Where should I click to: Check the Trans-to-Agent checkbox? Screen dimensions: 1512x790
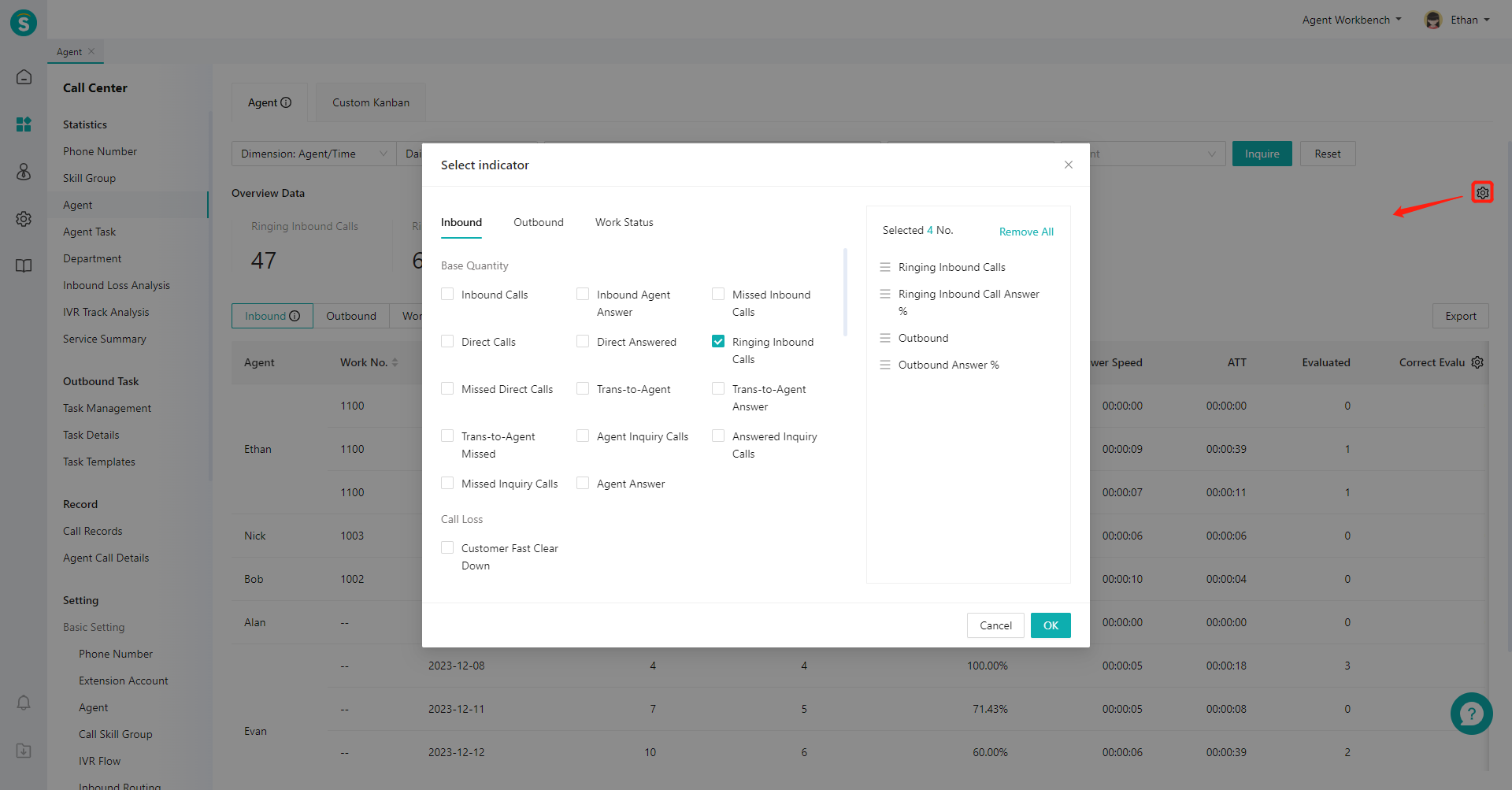tap(583, 388)
